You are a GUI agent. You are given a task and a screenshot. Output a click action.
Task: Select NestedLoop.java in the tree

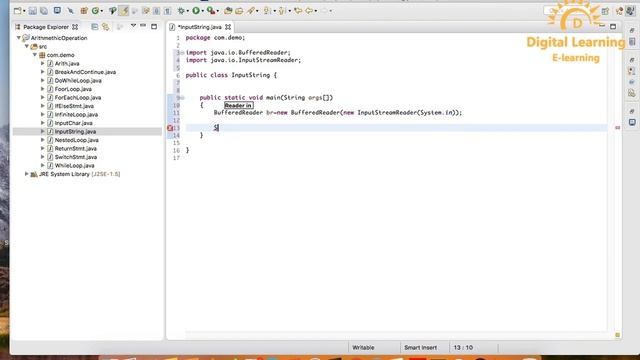(76, 140)
